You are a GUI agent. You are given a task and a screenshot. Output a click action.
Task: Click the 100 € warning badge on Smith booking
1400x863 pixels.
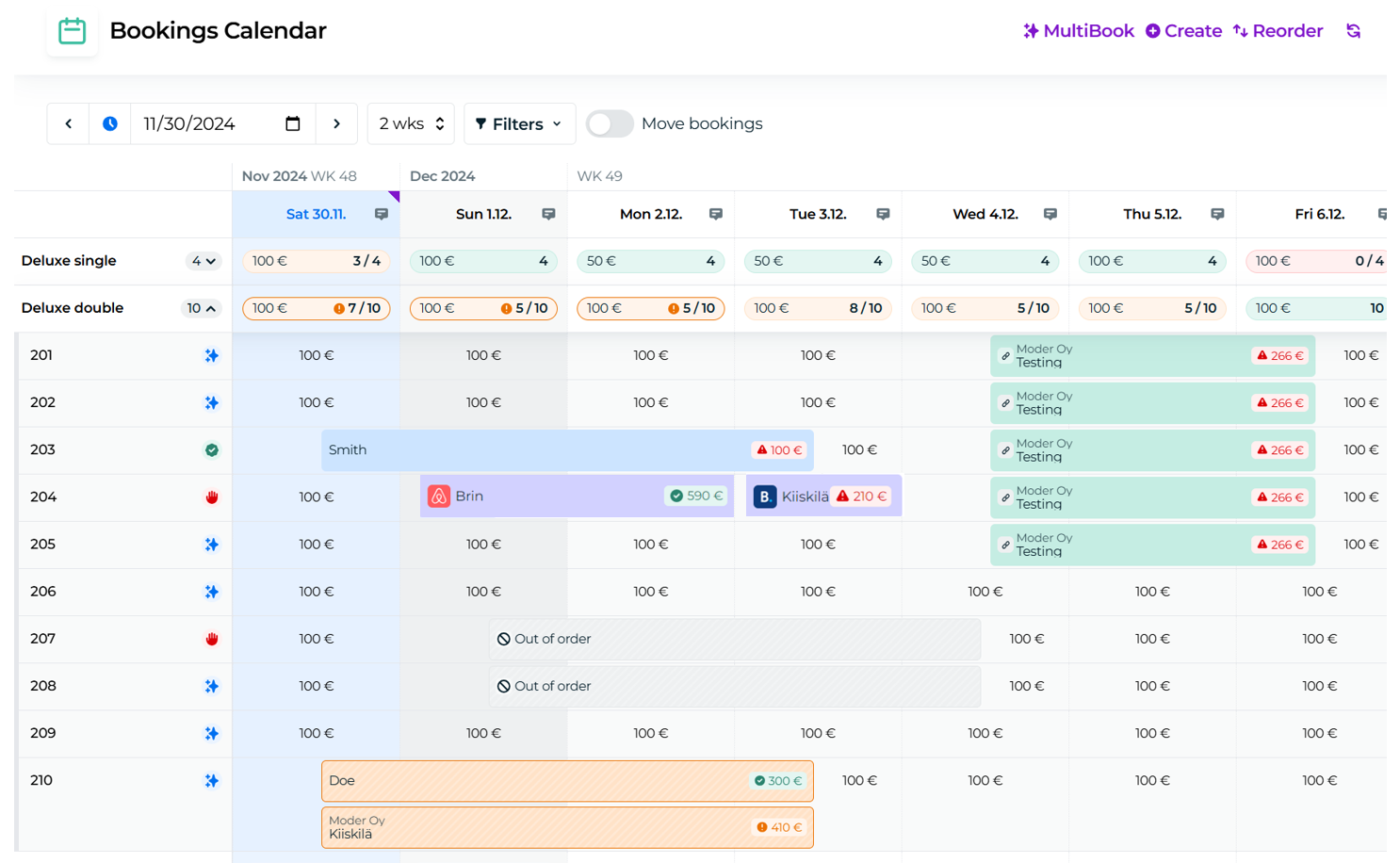tap(780, 450)
